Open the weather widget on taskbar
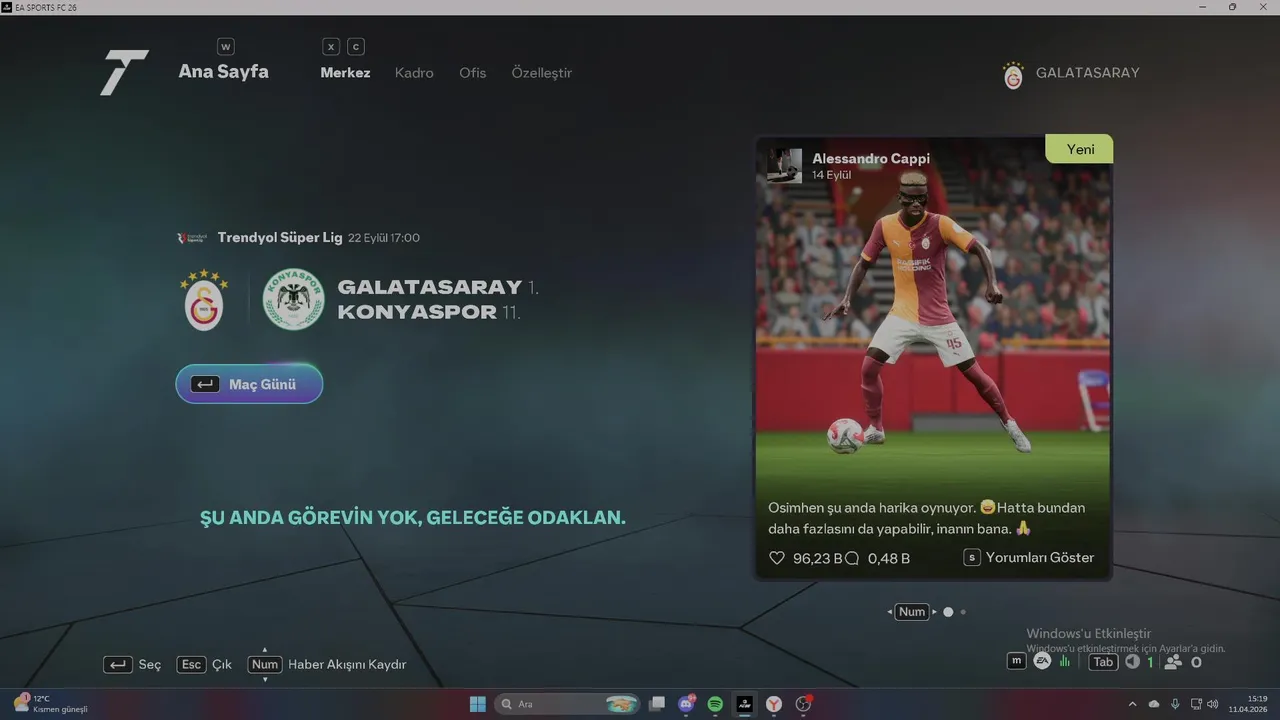Viewport: 1280px width, 720px height. (x=50, y=704)
